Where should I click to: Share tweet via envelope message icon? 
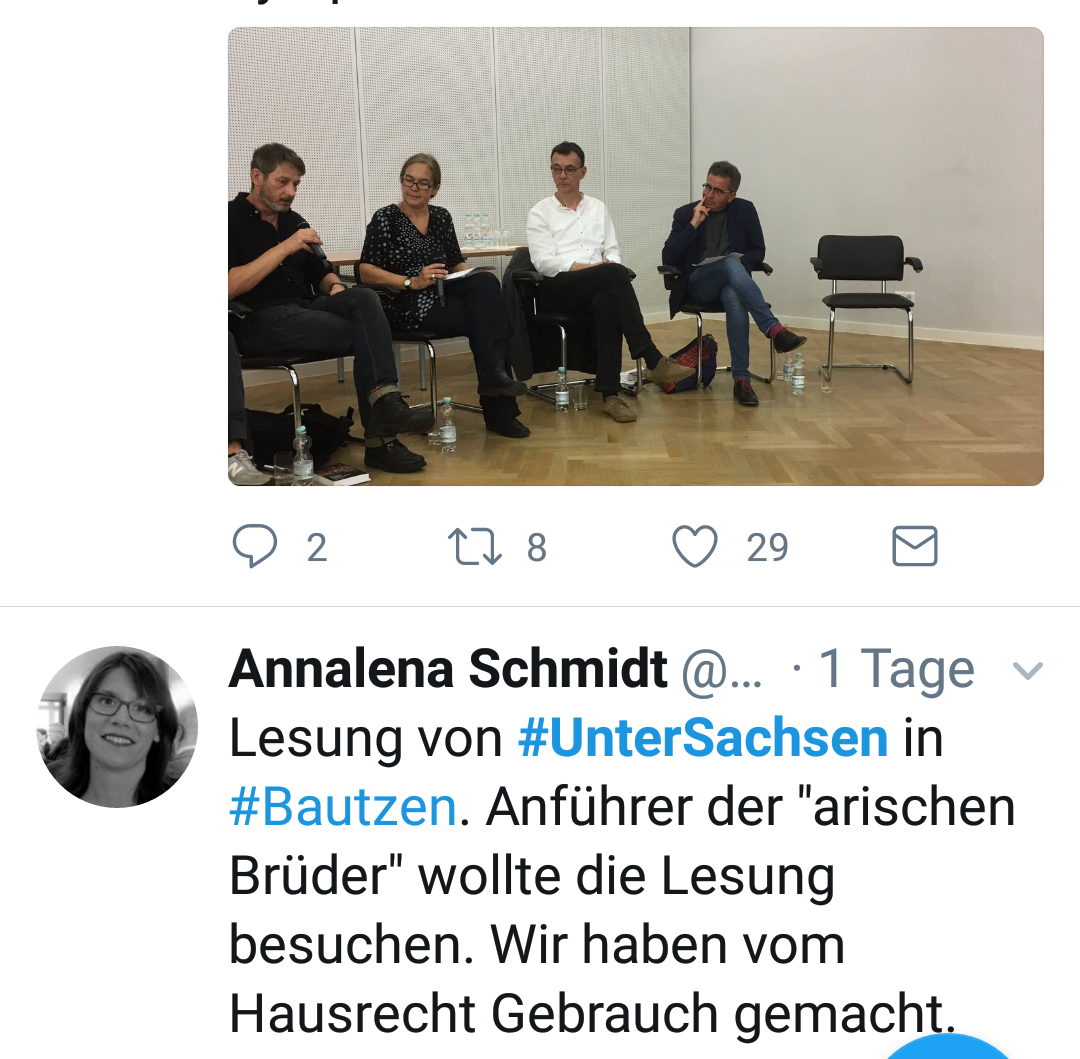coord(915,546)
